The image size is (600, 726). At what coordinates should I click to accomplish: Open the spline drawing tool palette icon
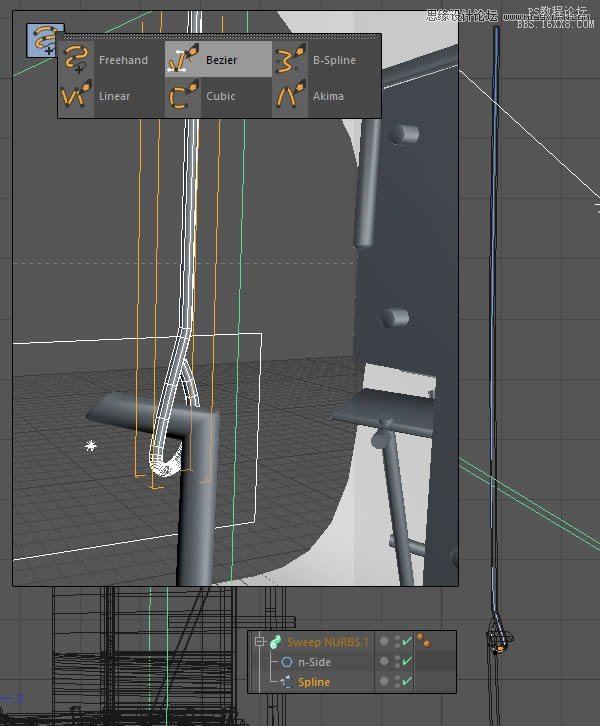tap(44, 40)
